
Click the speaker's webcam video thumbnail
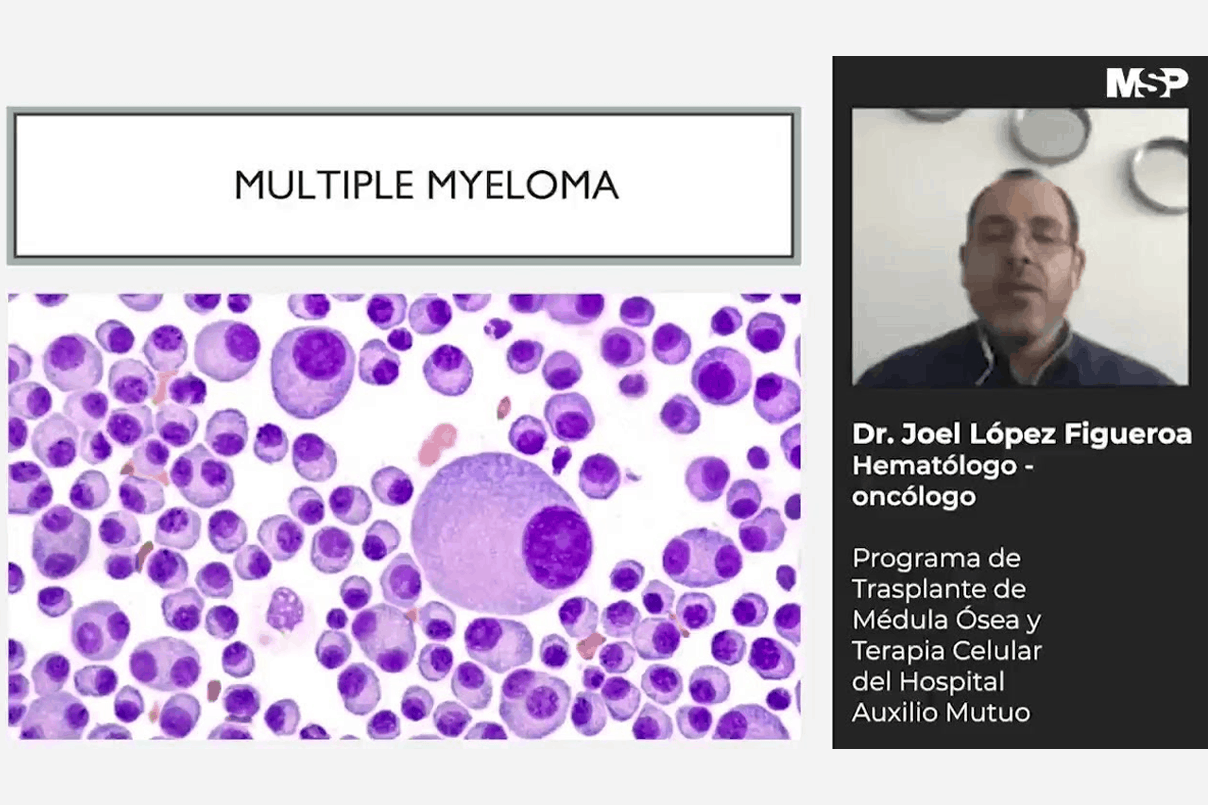(1019, 247)
